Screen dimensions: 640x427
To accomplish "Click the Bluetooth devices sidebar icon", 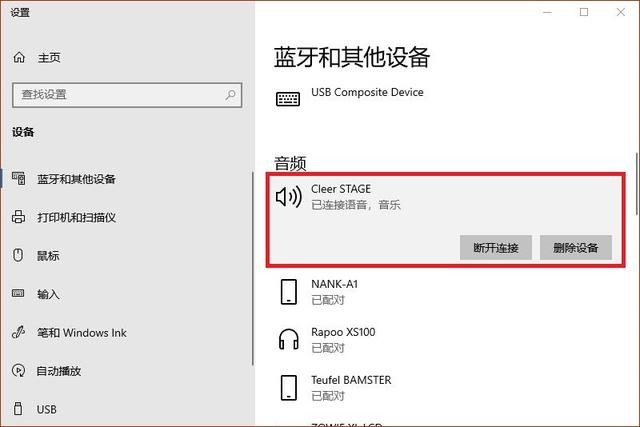I will click(x=19, y=178).
